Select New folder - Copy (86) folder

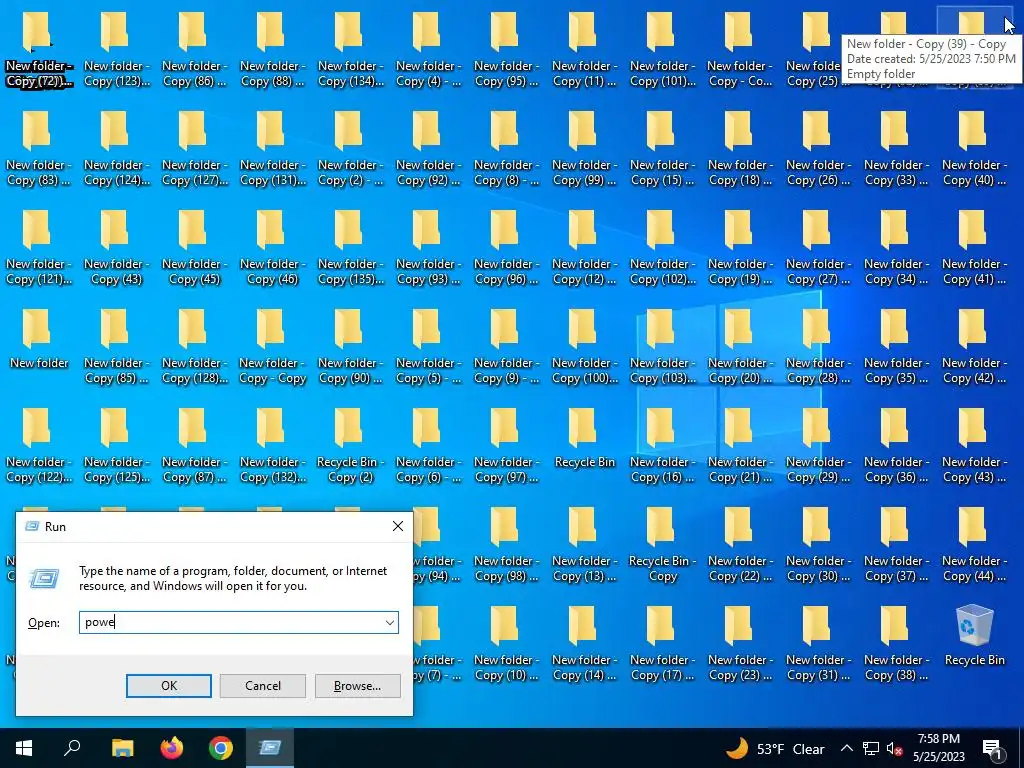pos(194,50)
